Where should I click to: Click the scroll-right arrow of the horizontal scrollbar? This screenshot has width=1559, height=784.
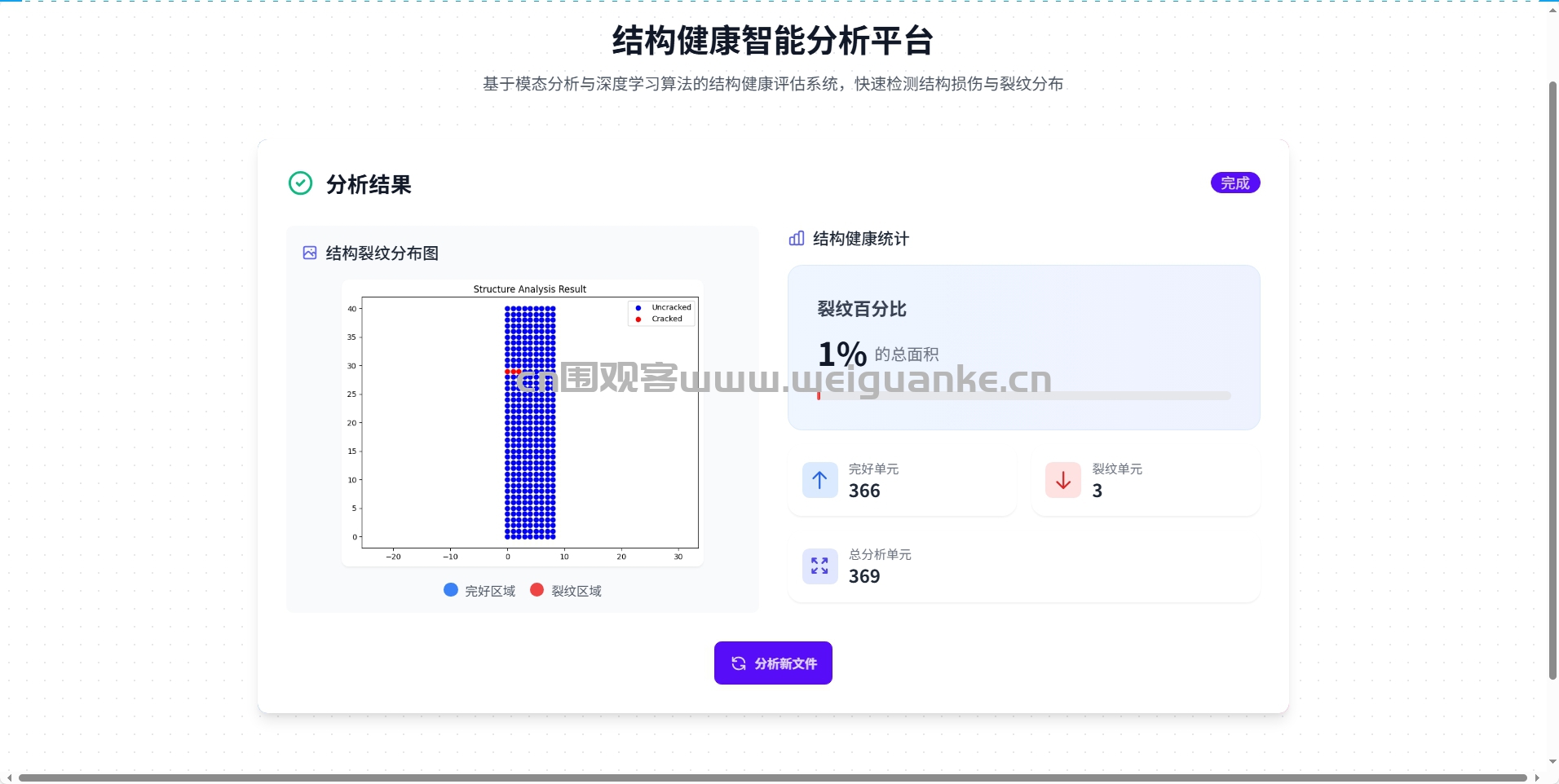[x=1537, y=777]
